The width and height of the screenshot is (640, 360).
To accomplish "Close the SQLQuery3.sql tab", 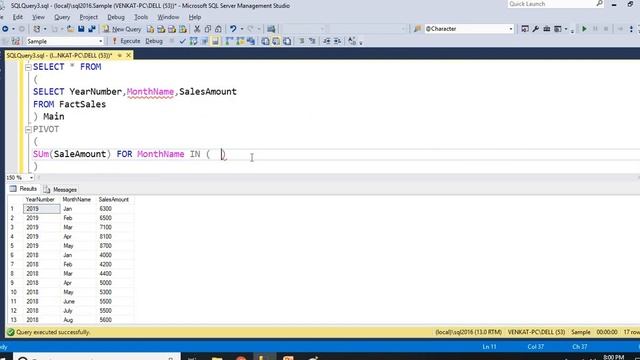I will [x=129, y=55].
